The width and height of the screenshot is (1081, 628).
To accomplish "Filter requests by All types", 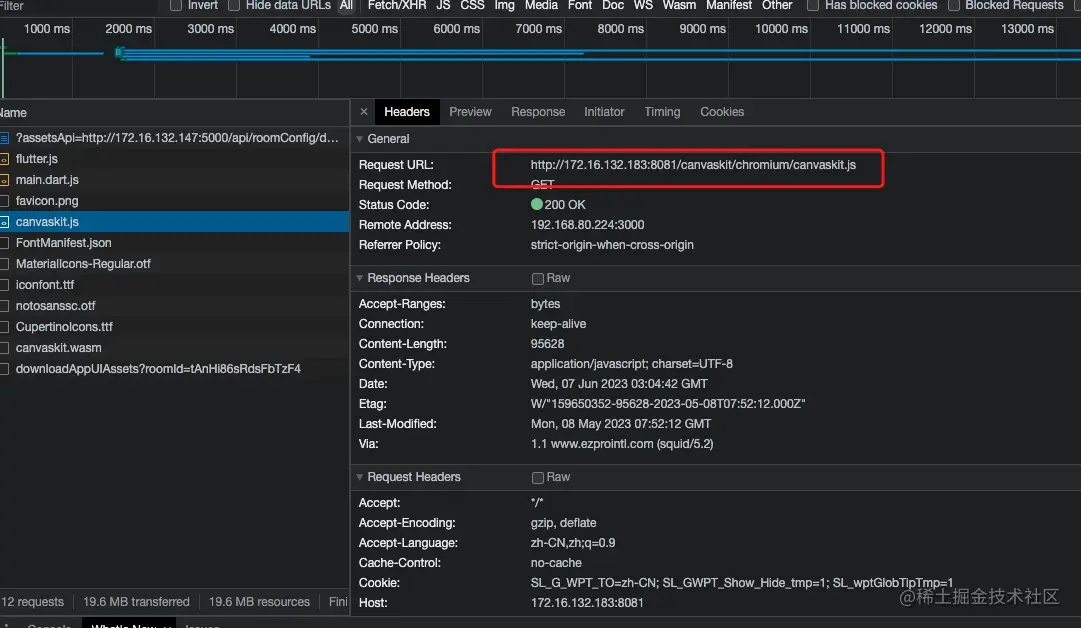I will click(x=346, y=6).
